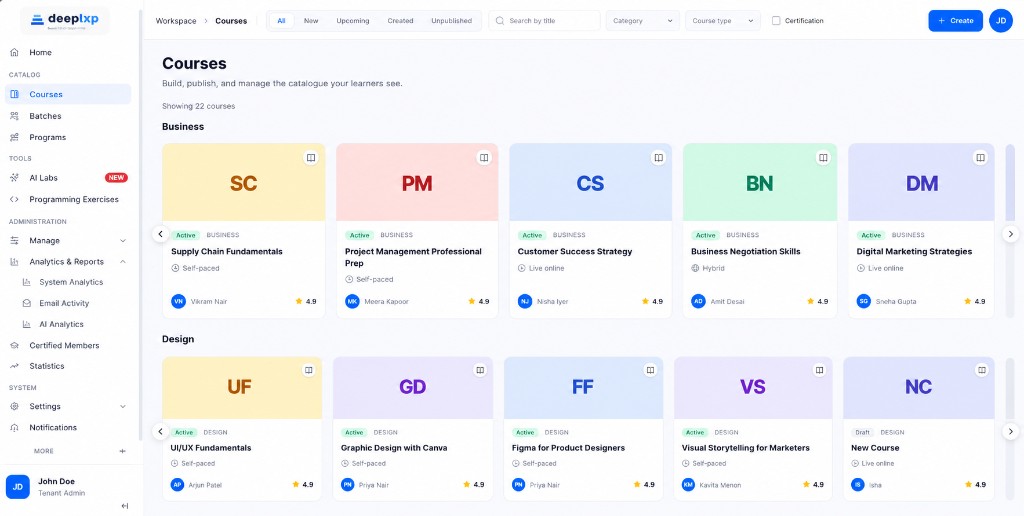Screen dimensions: 1024x516
Task: Click the book icon on Graphic Design with Canva card
Action: pos(480,370)
